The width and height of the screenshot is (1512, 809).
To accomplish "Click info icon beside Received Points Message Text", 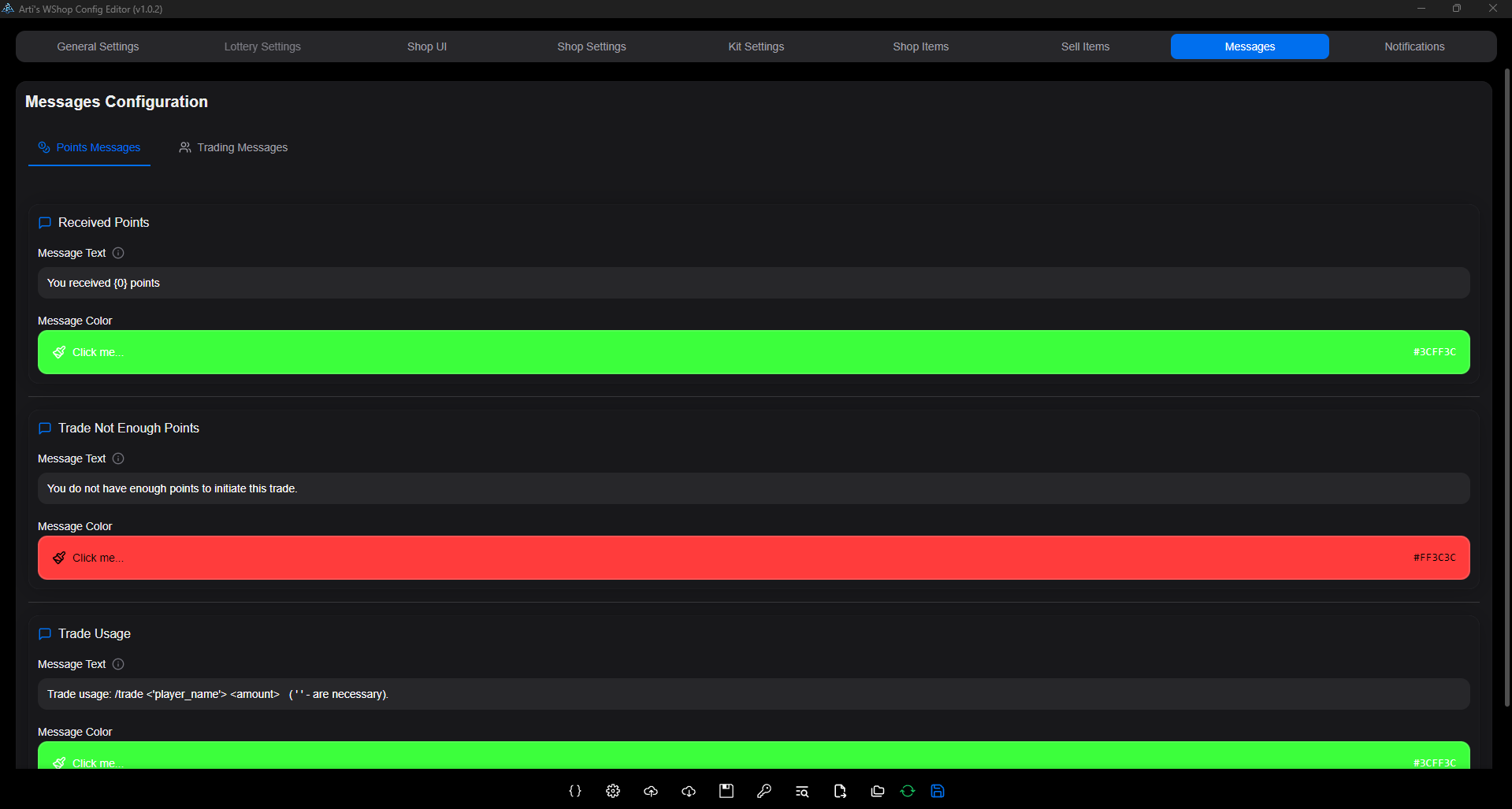I will (x=118, y=253).
